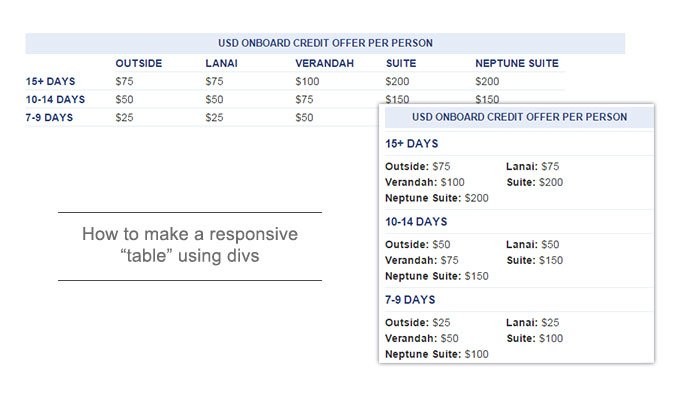Image resolution: width=698 pixels, height=400 pixels.
Task: Click the top USD Onboard Credit Offer header
Action: [x=325, y=43]
